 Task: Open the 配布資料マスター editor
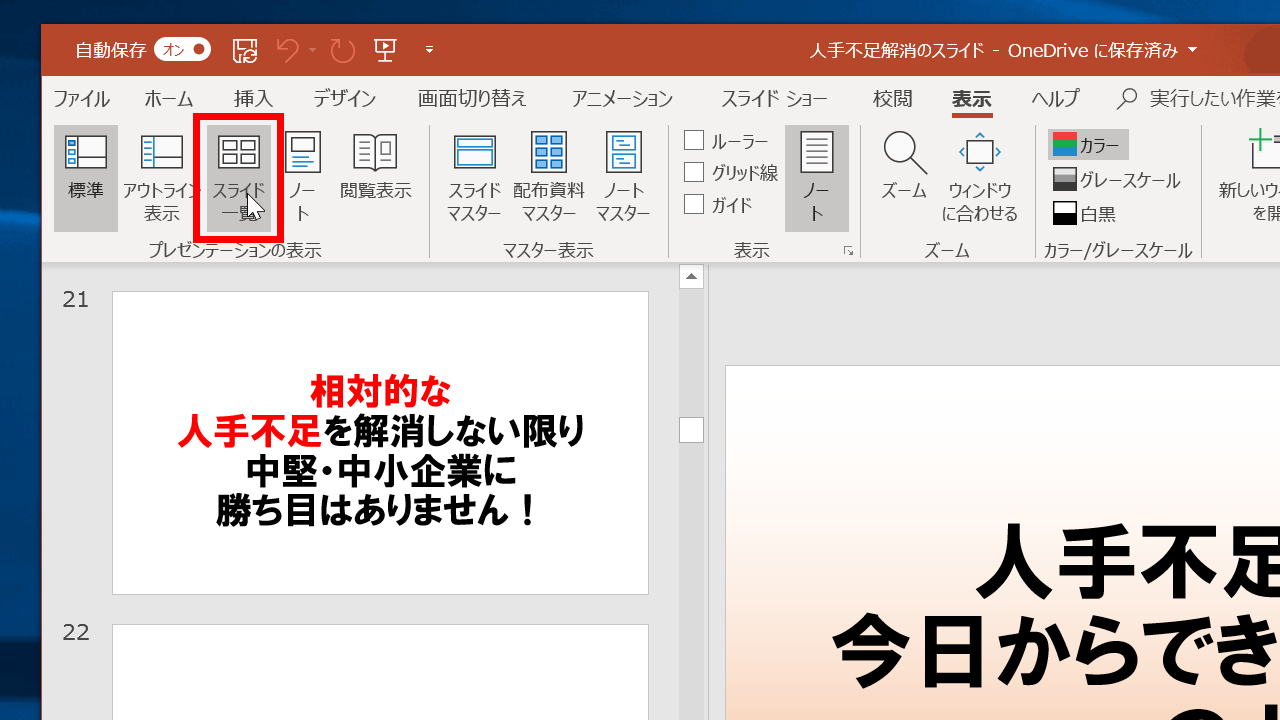548,178
